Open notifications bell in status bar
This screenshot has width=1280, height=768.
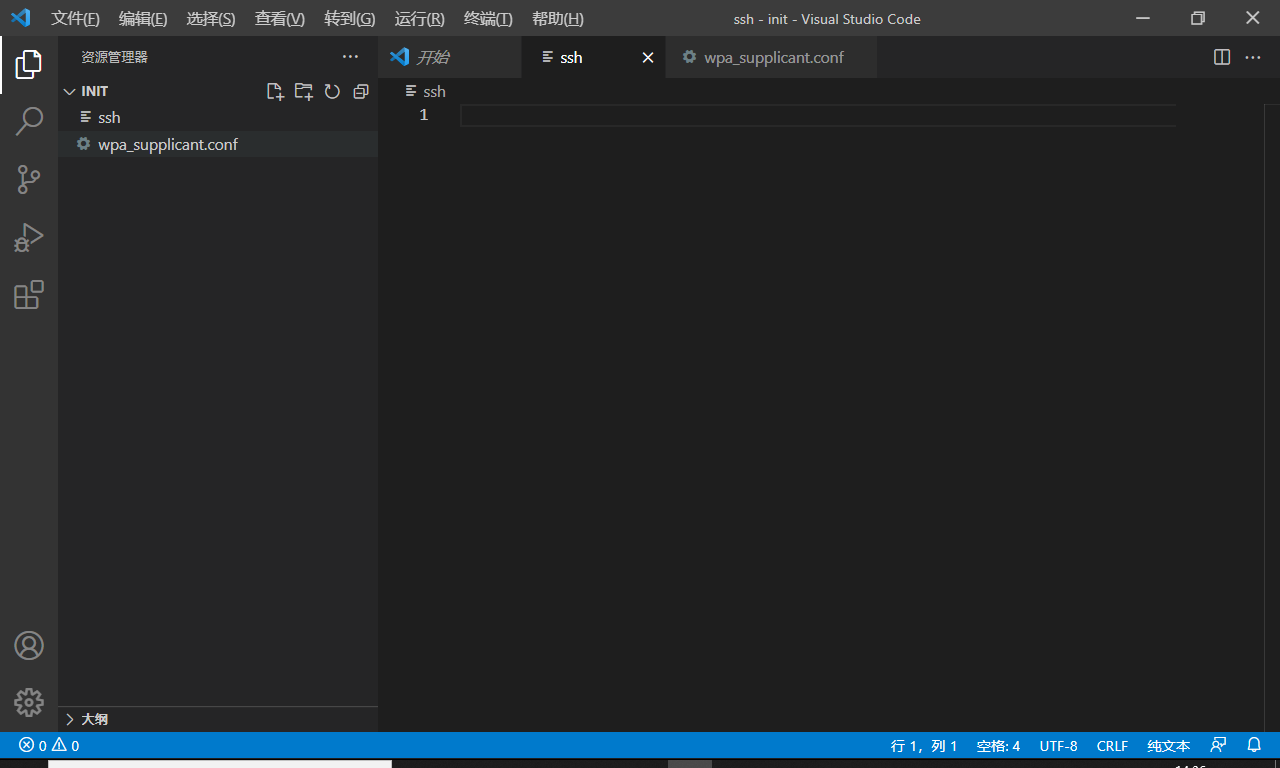pyautogui.click(x=1254, y=745)
